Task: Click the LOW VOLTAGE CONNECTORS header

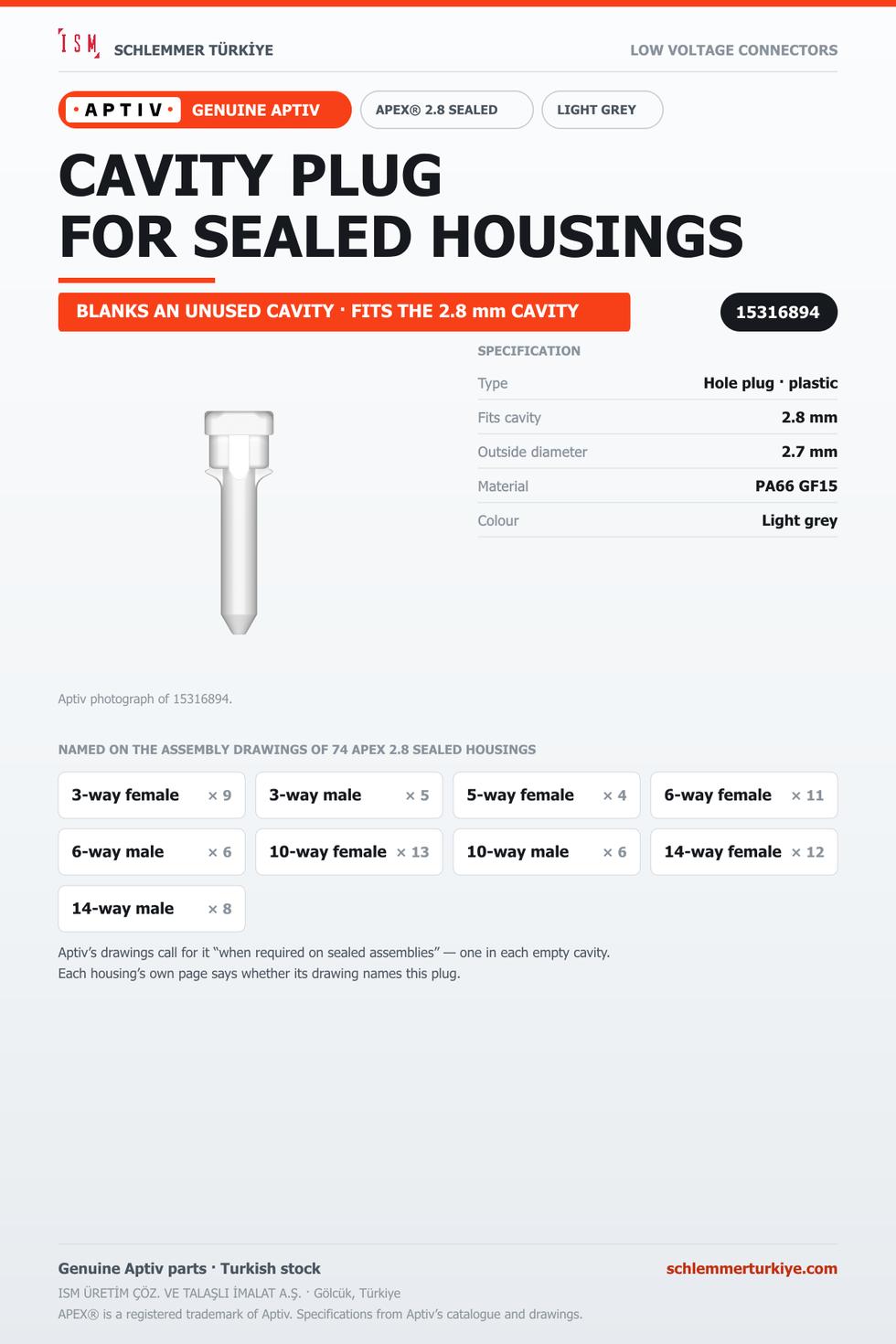Action: click(x=733, y=50)
